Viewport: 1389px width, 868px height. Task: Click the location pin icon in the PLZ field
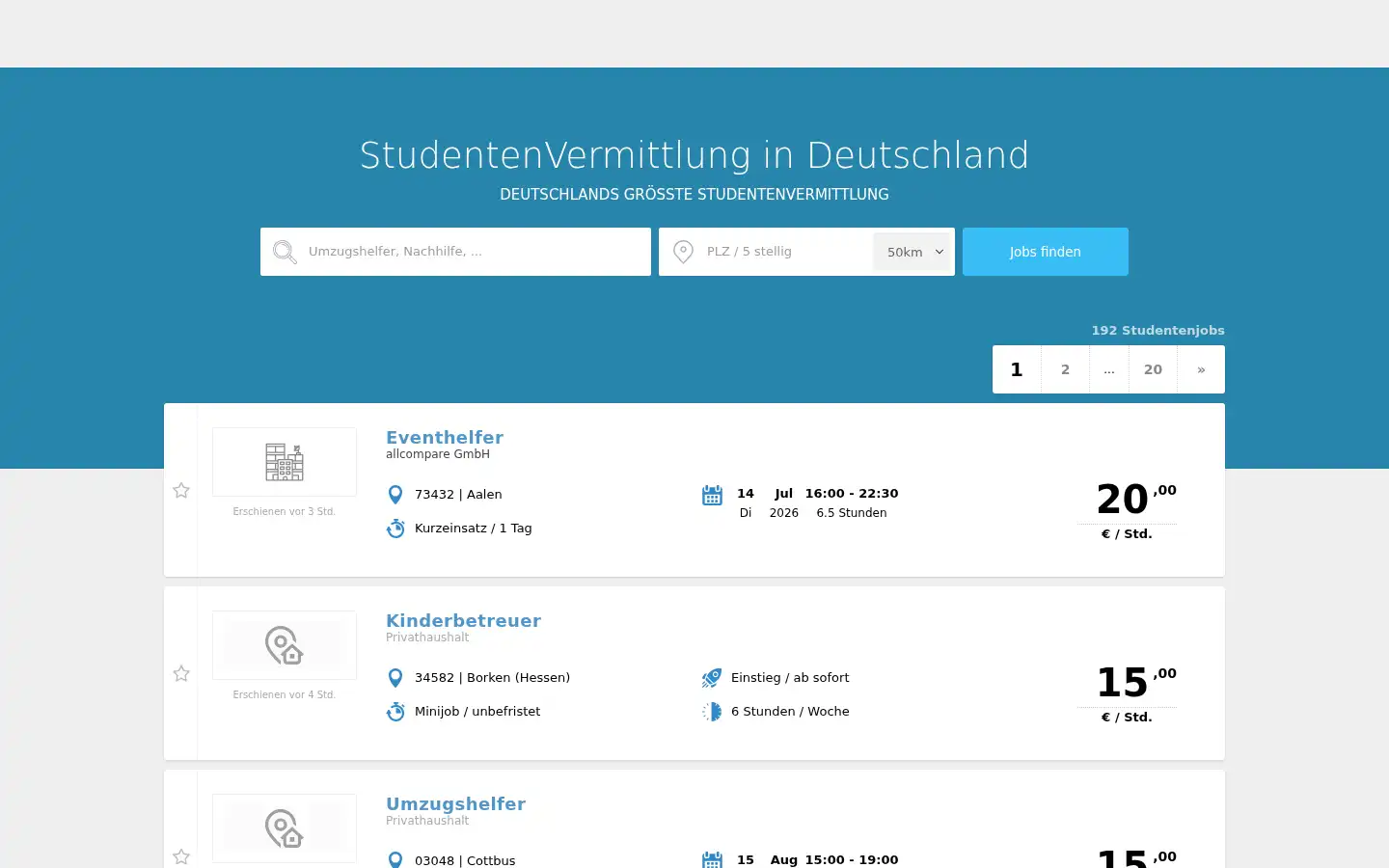(x=683, y=252)
